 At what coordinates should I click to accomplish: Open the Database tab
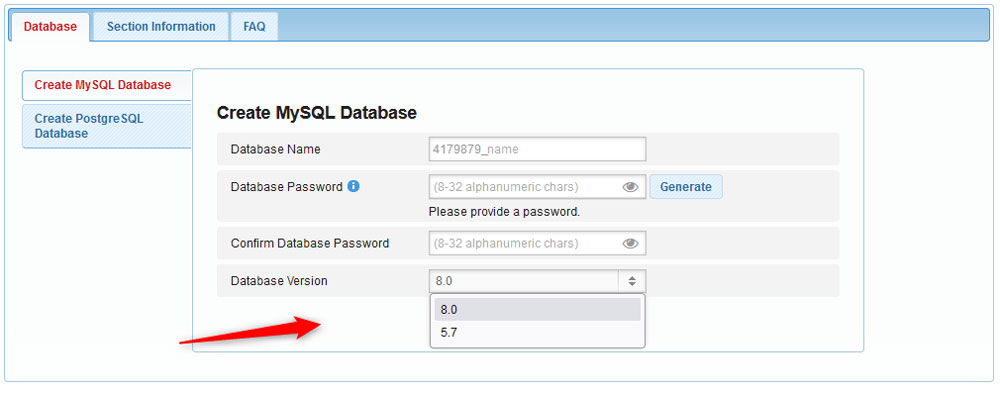(x=50, y=27)
